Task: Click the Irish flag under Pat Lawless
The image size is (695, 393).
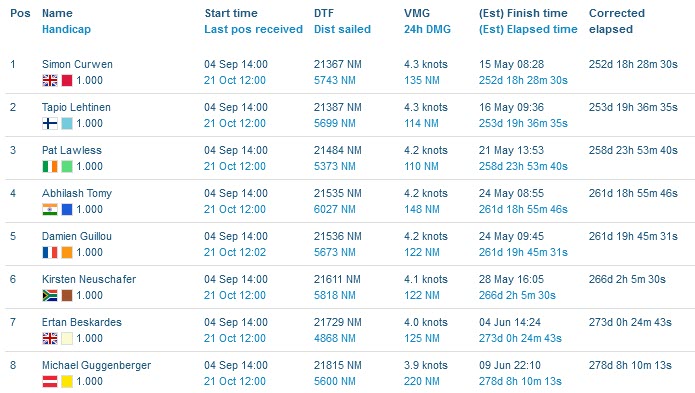Action: coord(50,167)
